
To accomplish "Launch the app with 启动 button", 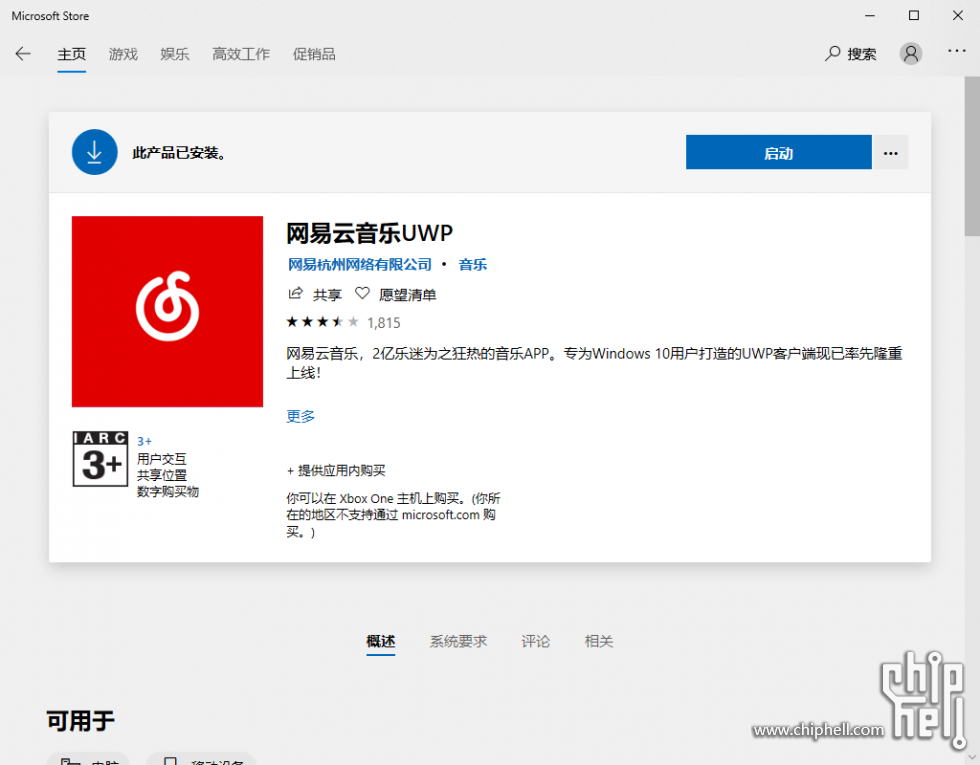I will pos(779,152).
